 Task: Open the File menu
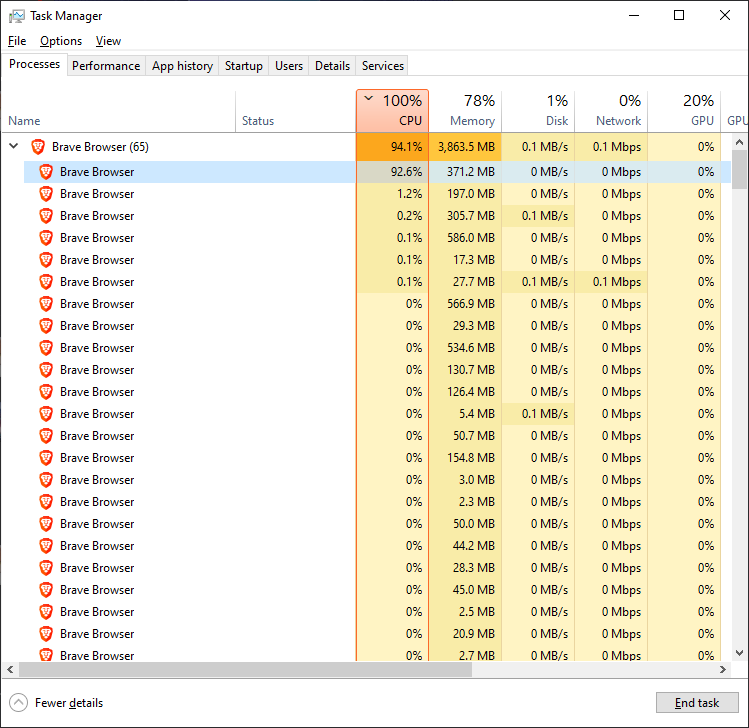click(17, 41)
